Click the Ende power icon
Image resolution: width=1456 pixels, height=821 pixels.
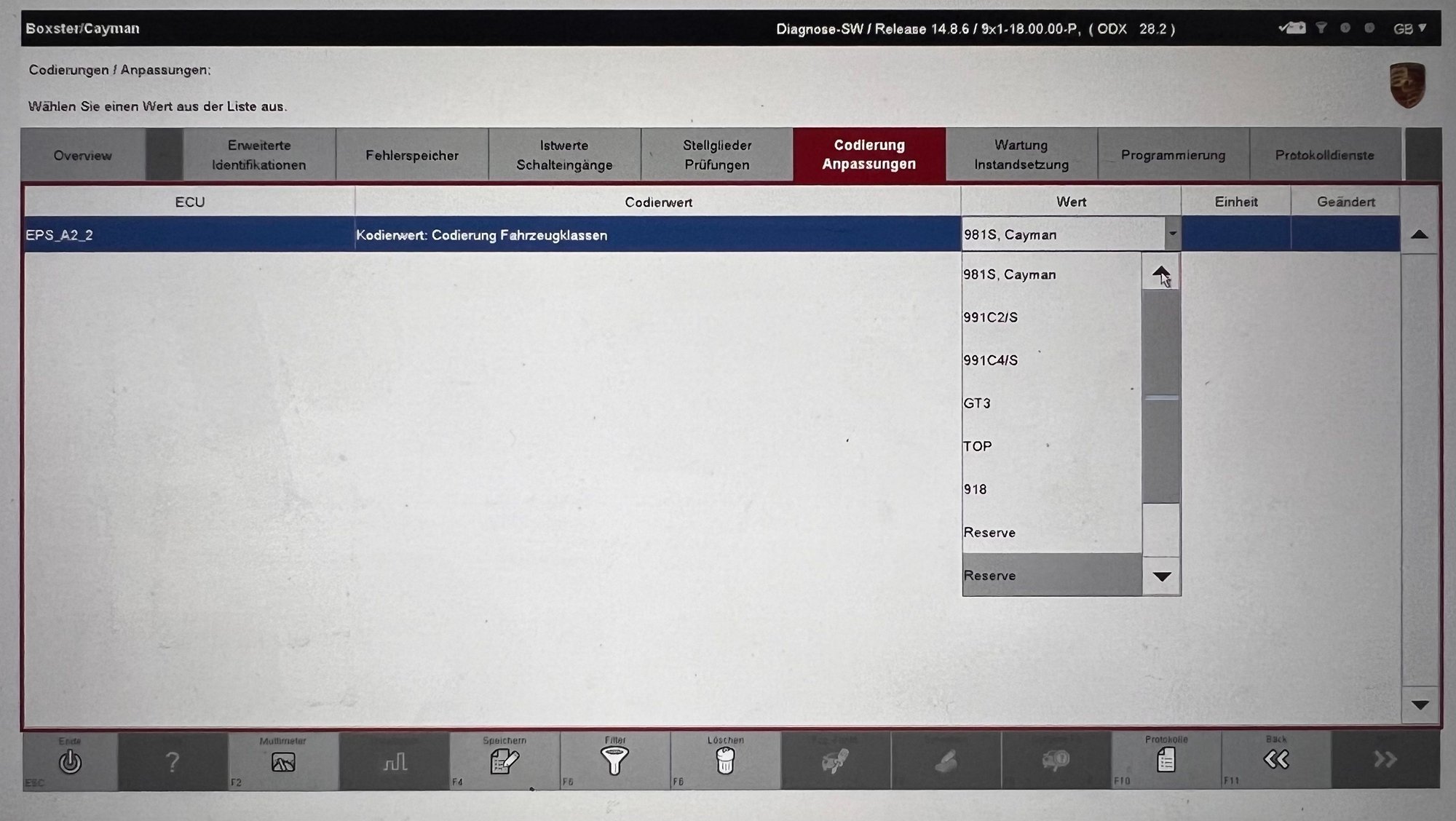[70, 761]
